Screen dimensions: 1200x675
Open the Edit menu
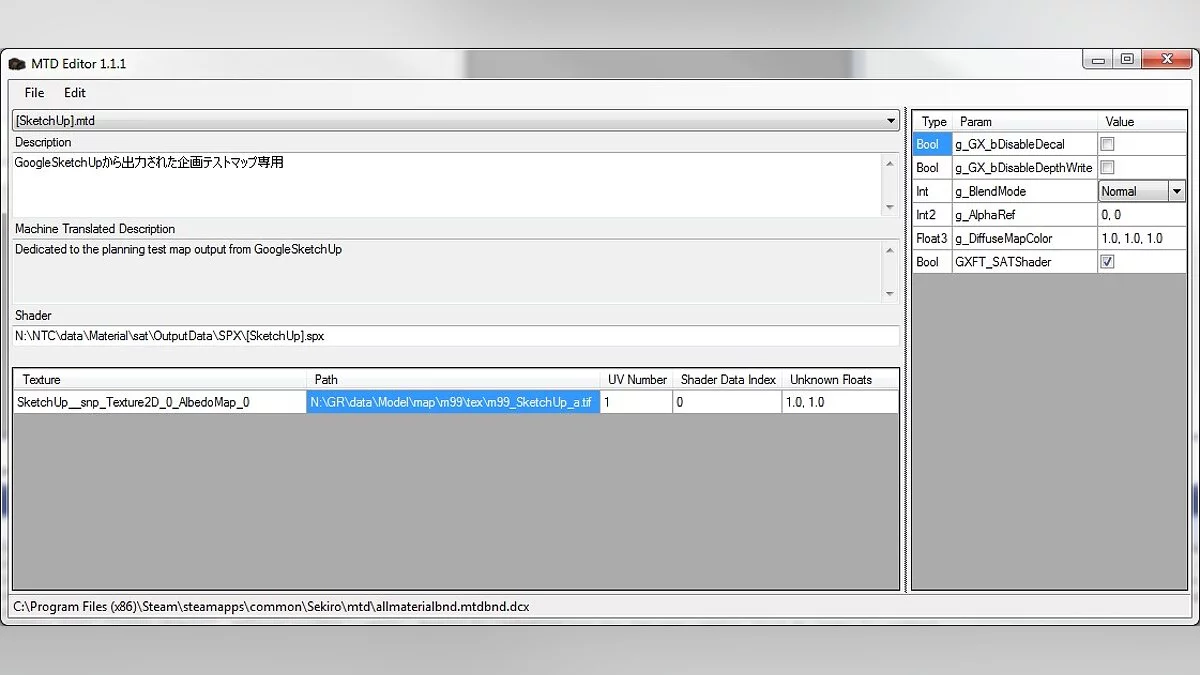[x=75, y=93]
